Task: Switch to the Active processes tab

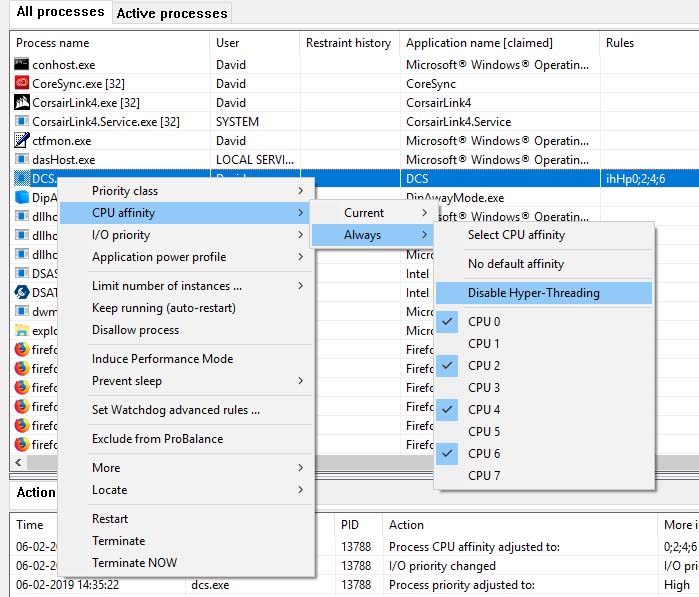Action: (x=172, y=13)
